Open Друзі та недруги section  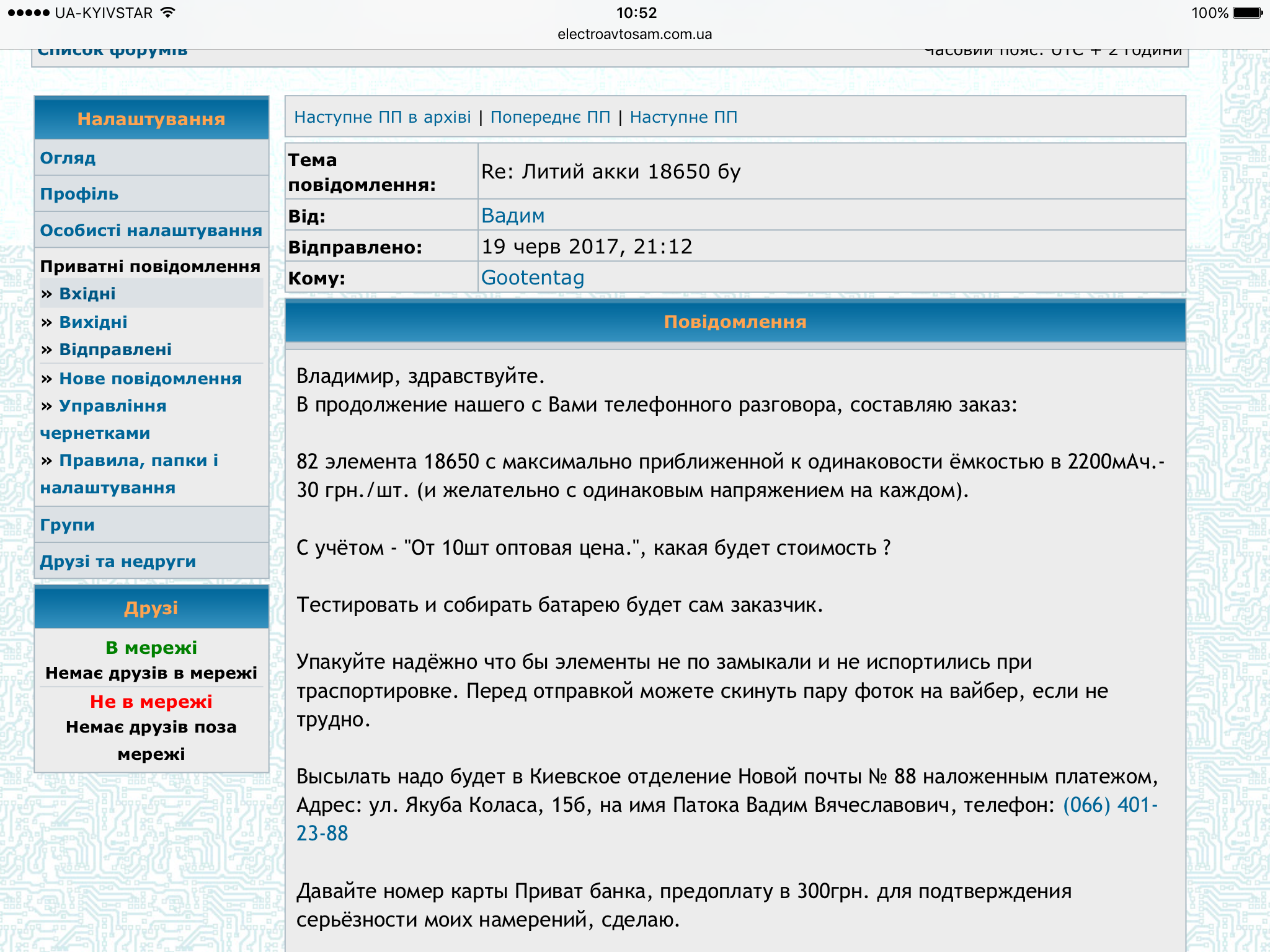118,562
